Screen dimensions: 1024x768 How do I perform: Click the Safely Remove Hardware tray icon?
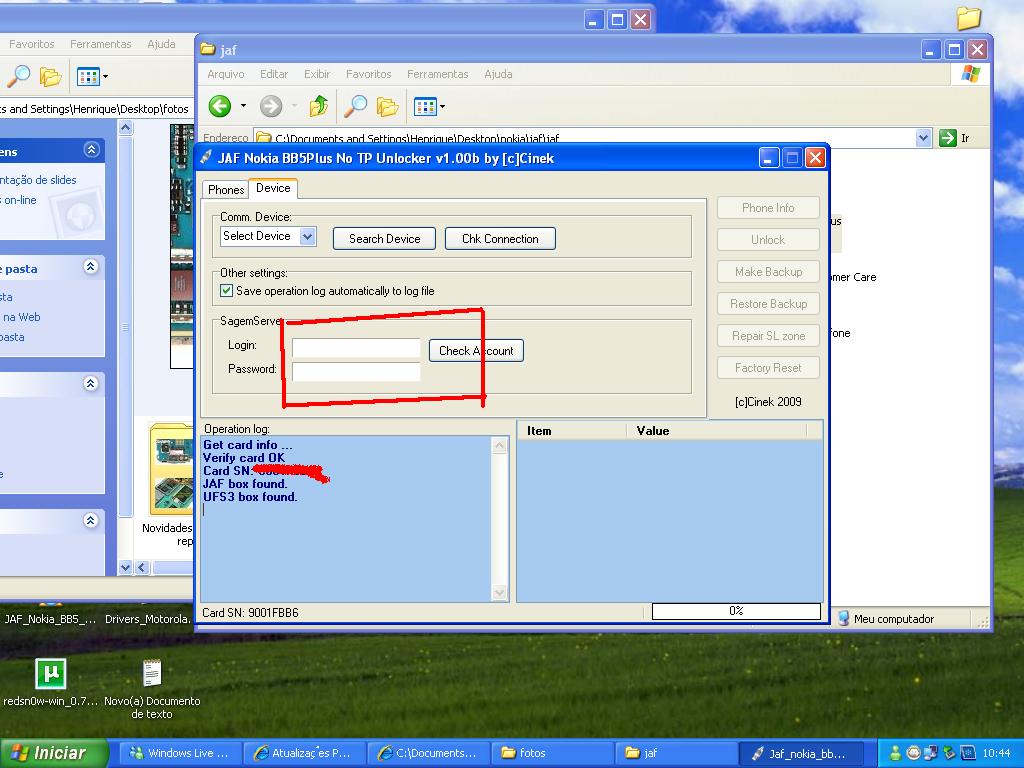point(949,753)
